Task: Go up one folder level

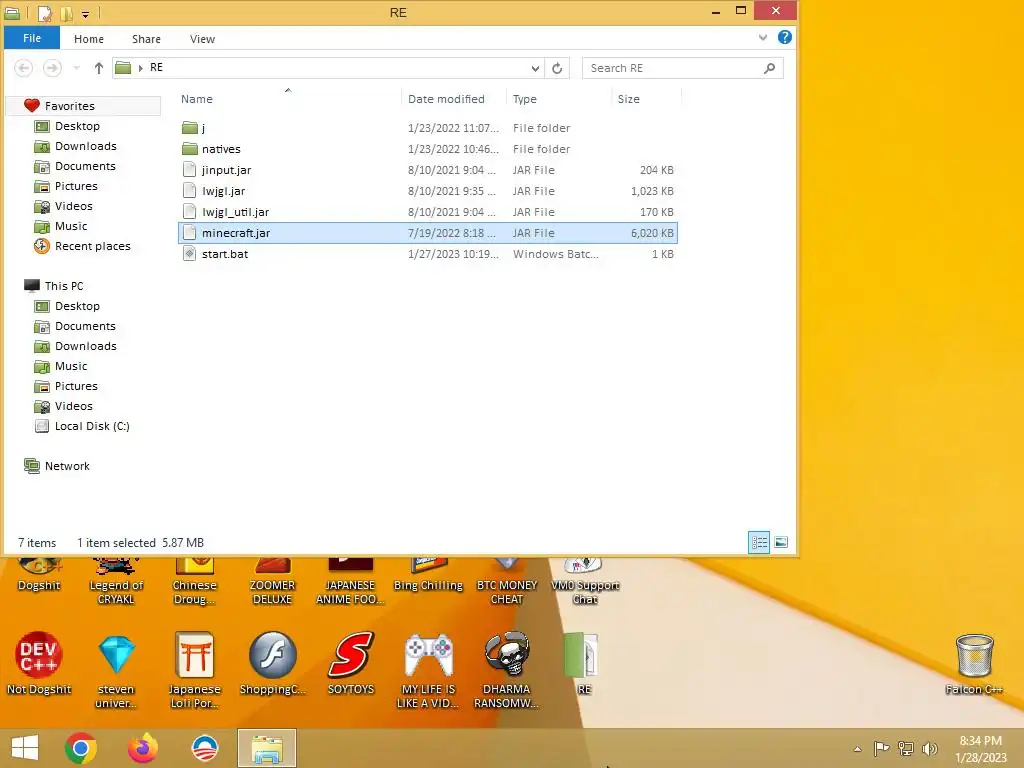Action: point(99,68)
